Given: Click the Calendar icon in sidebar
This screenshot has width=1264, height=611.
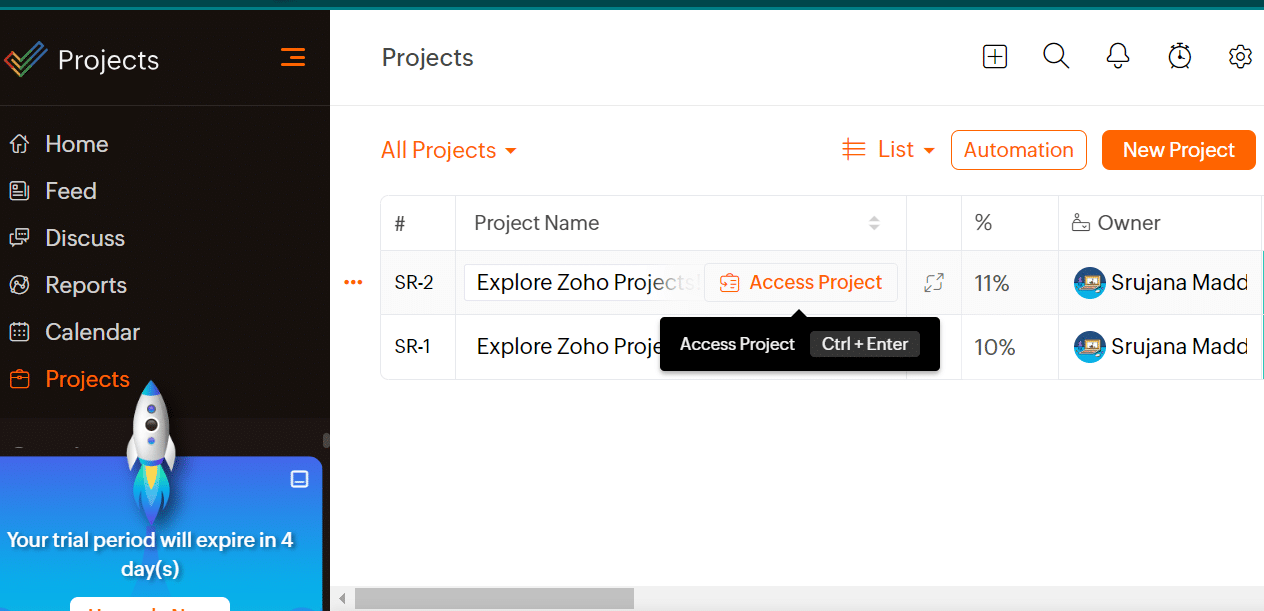Looking at the screenshot, I should [19, 332].
